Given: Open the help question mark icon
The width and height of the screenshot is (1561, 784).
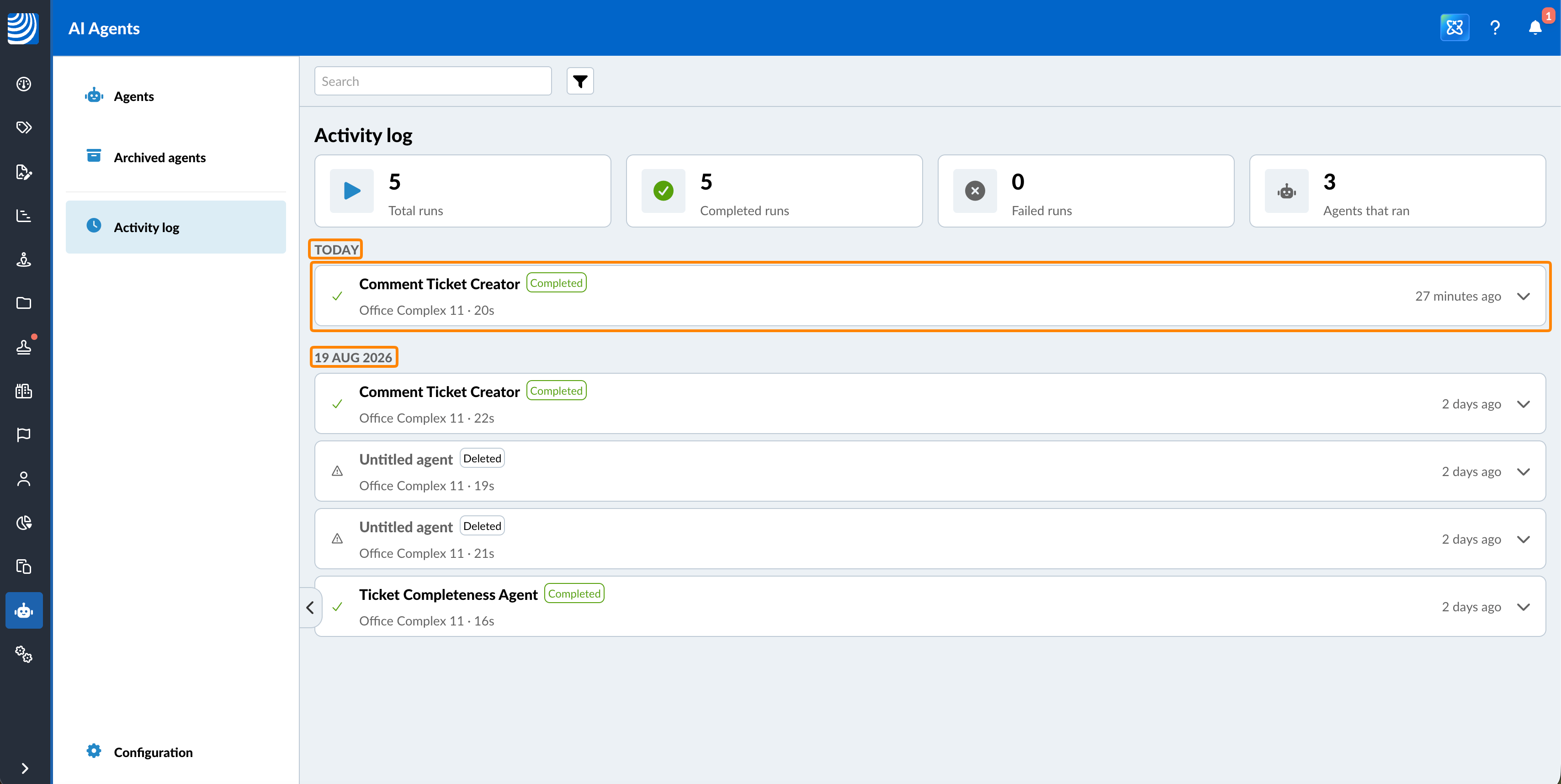Looking at the screenshot, I should tap(1495, 28).
